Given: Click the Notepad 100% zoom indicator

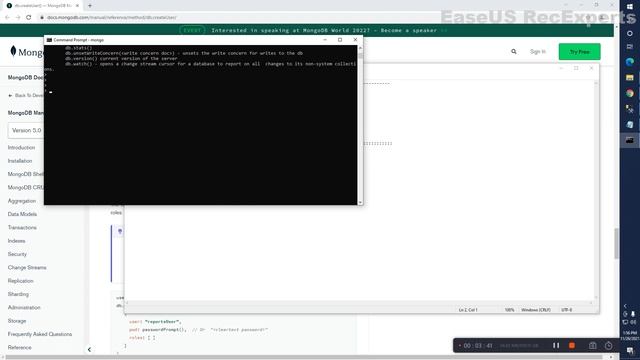Looking at the screenshot, I should click(x=509, y=310).
